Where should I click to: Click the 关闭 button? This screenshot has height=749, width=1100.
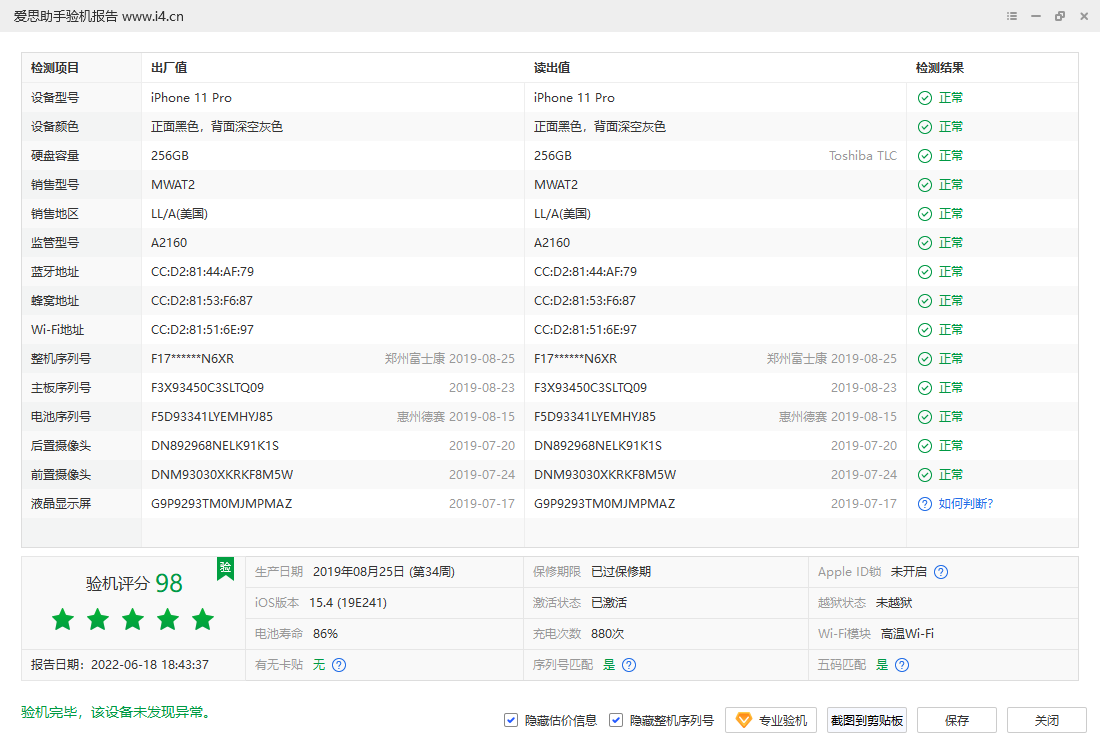click(1047, 720)
